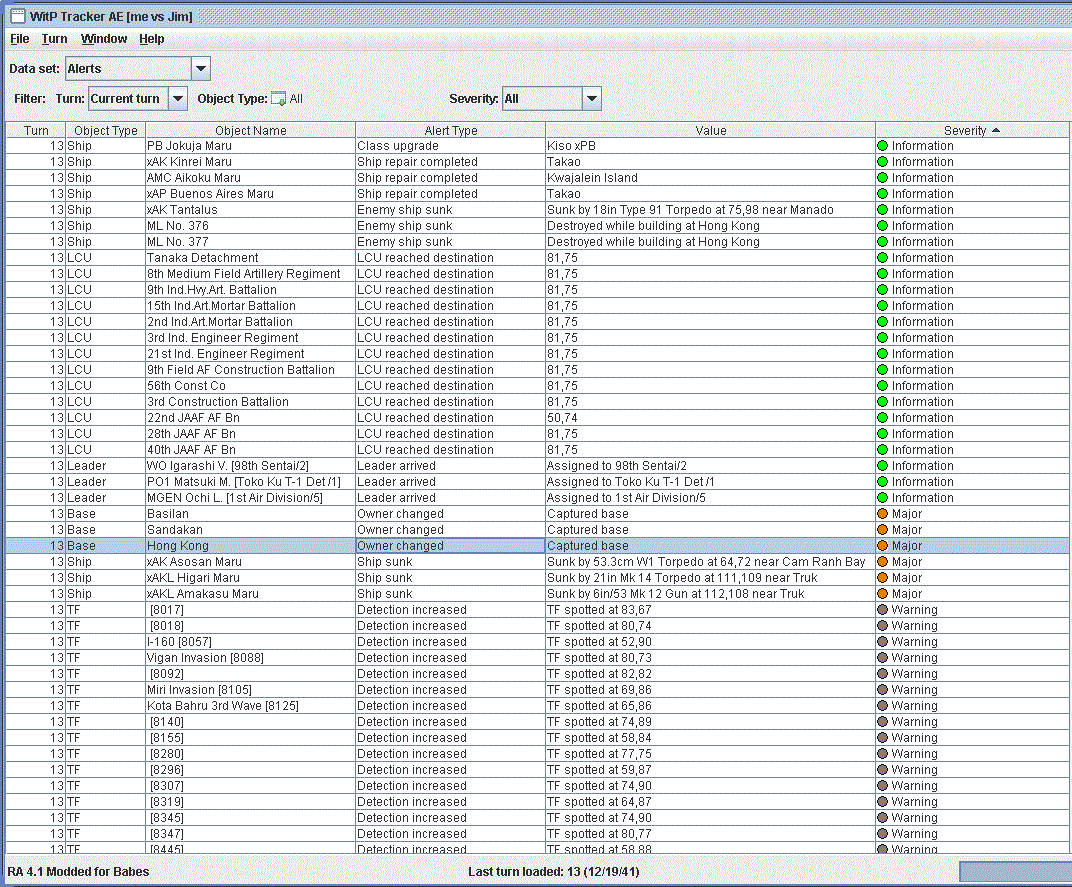Click the Object Type filter icon
Viewport: 1072px width, 887px height.
(x=278, y=98)
